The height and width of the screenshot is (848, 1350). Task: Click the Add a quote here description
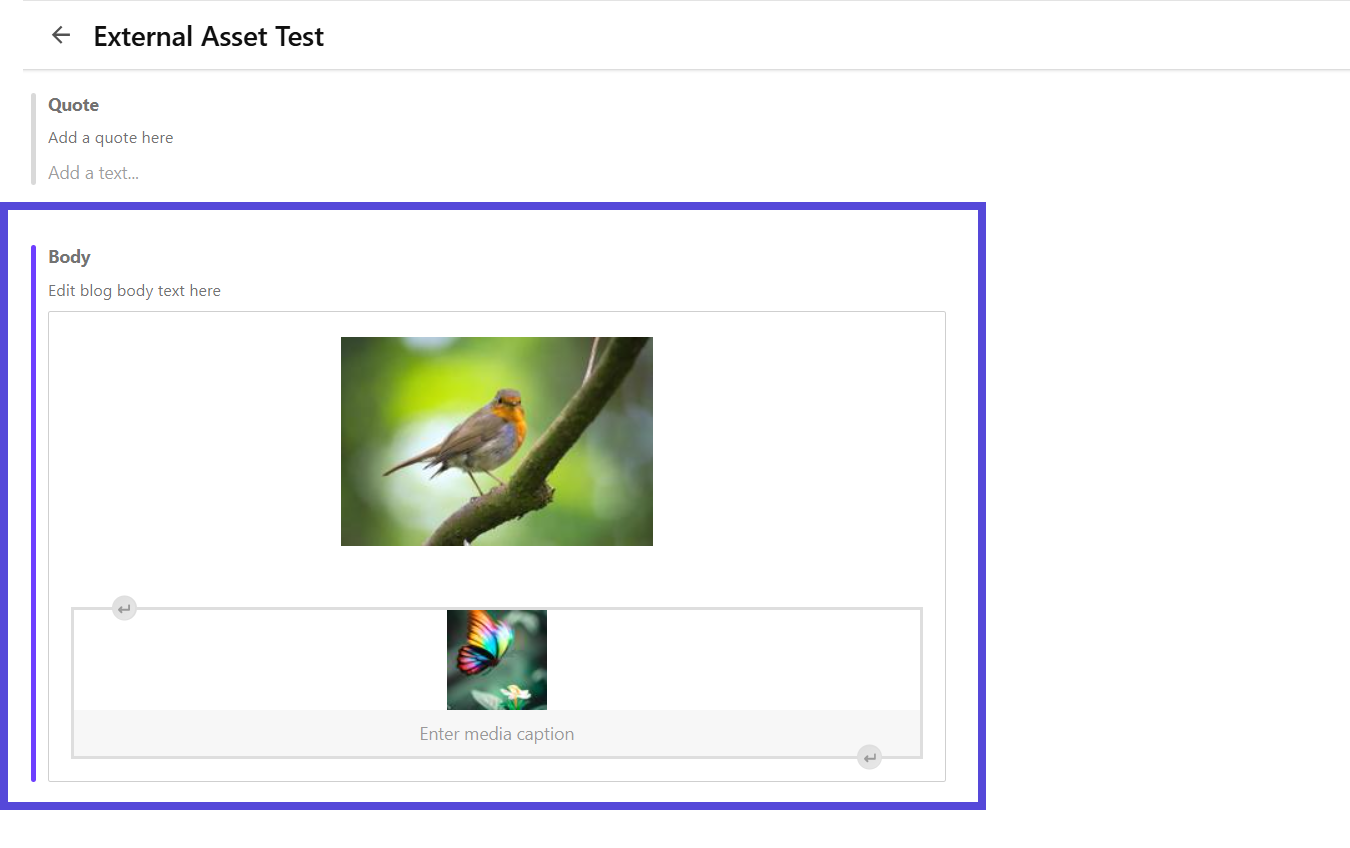click(x=111, y=138)
